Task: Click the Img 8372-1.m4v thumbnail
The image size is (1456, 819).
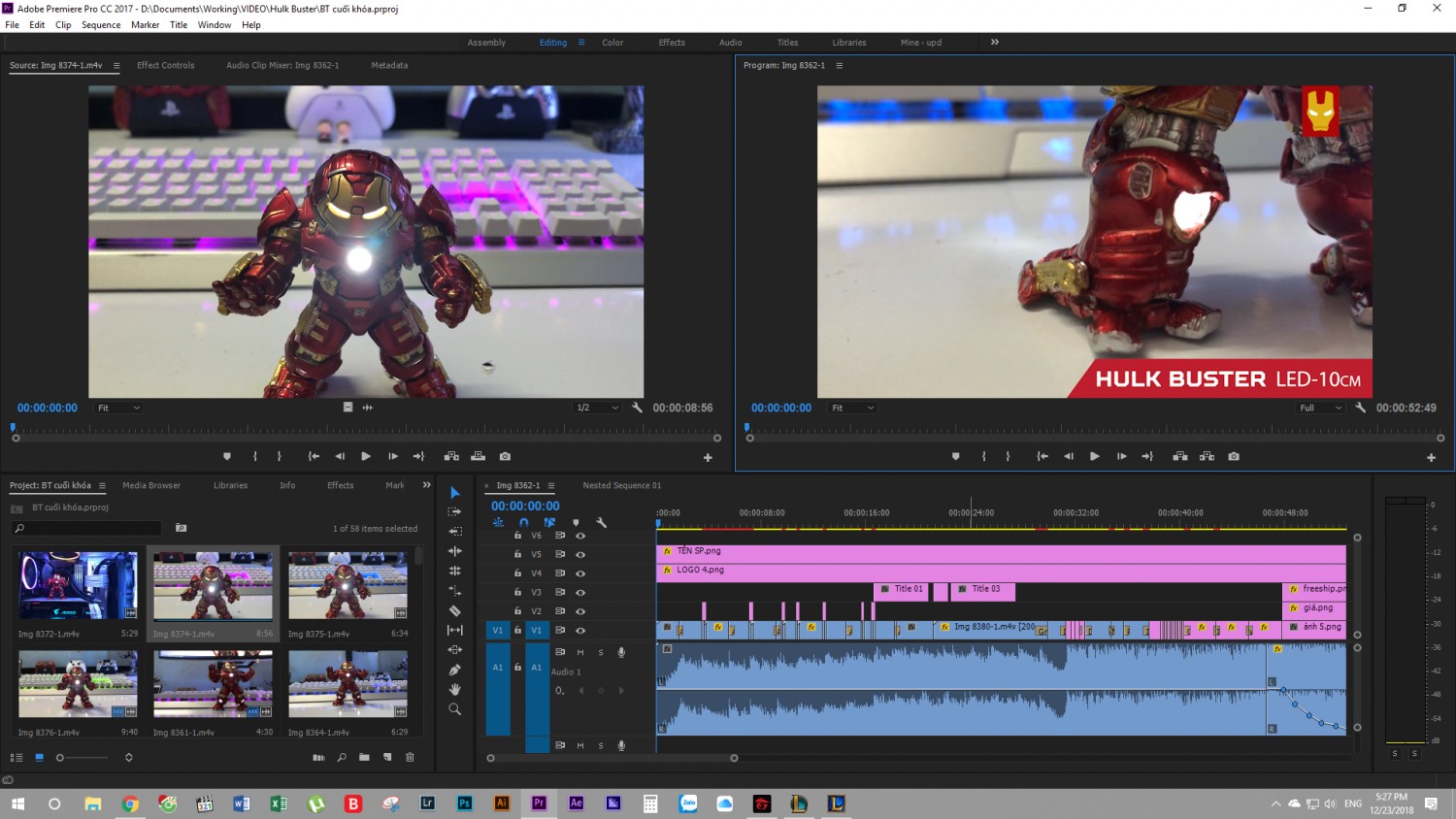Action: click(x=78, y=586)
